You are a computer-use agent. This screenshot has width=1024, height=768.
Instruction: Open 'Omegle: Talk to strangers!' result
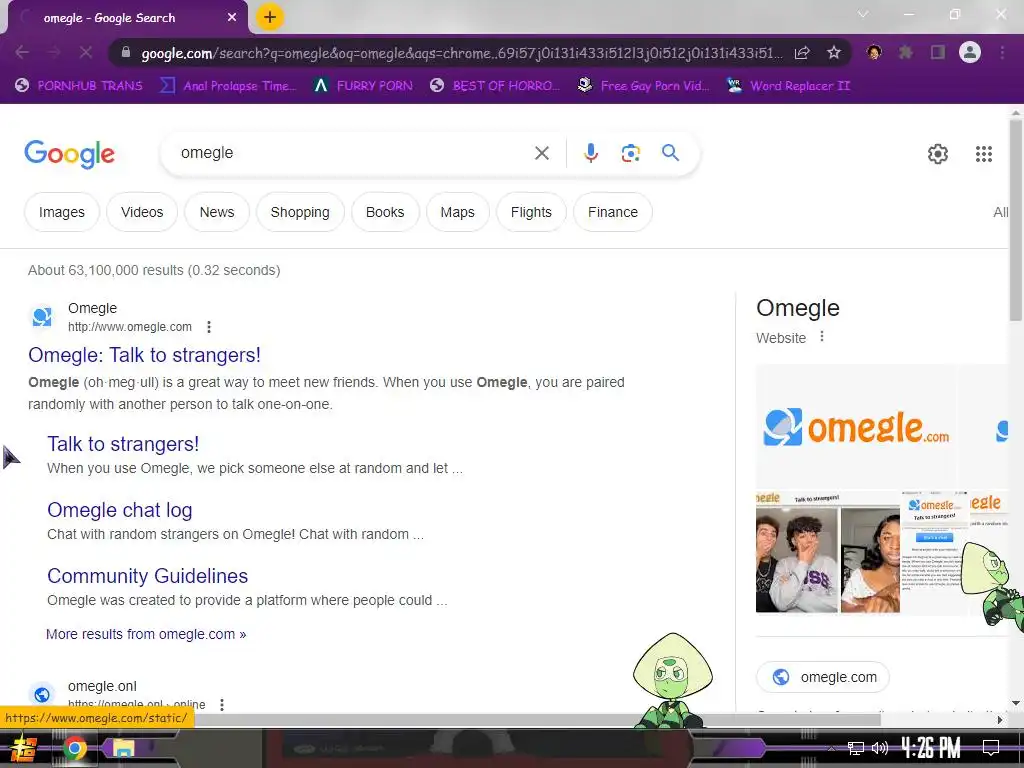[x=144, y=355]
